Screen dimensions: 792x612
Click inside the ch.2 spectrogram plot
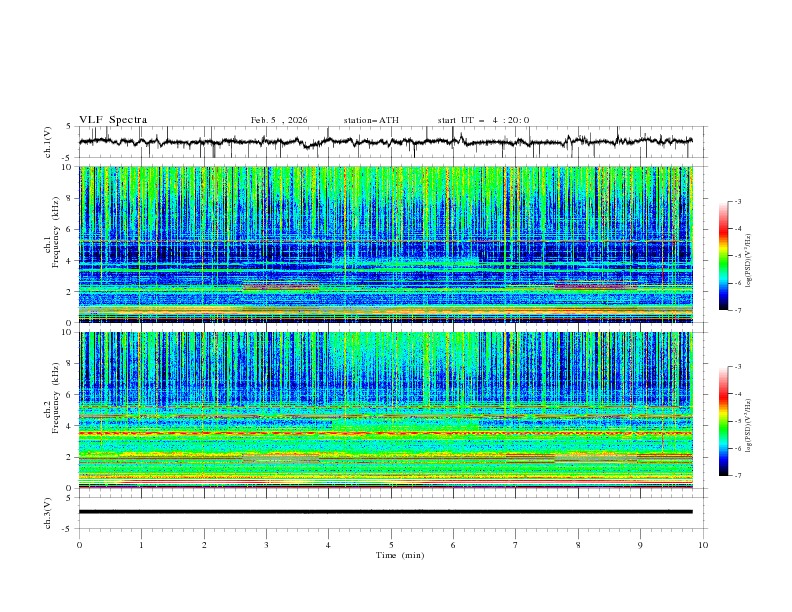coord(386,410)
